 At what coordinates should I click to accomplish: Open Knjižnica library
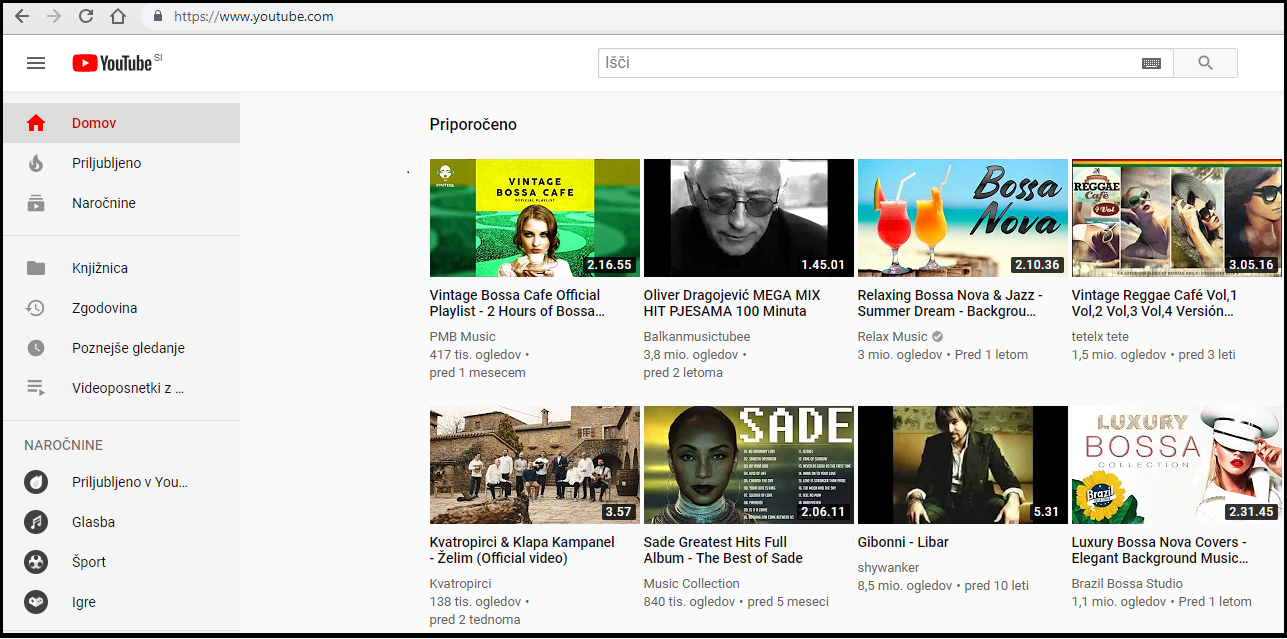click(x=121, y=268)
